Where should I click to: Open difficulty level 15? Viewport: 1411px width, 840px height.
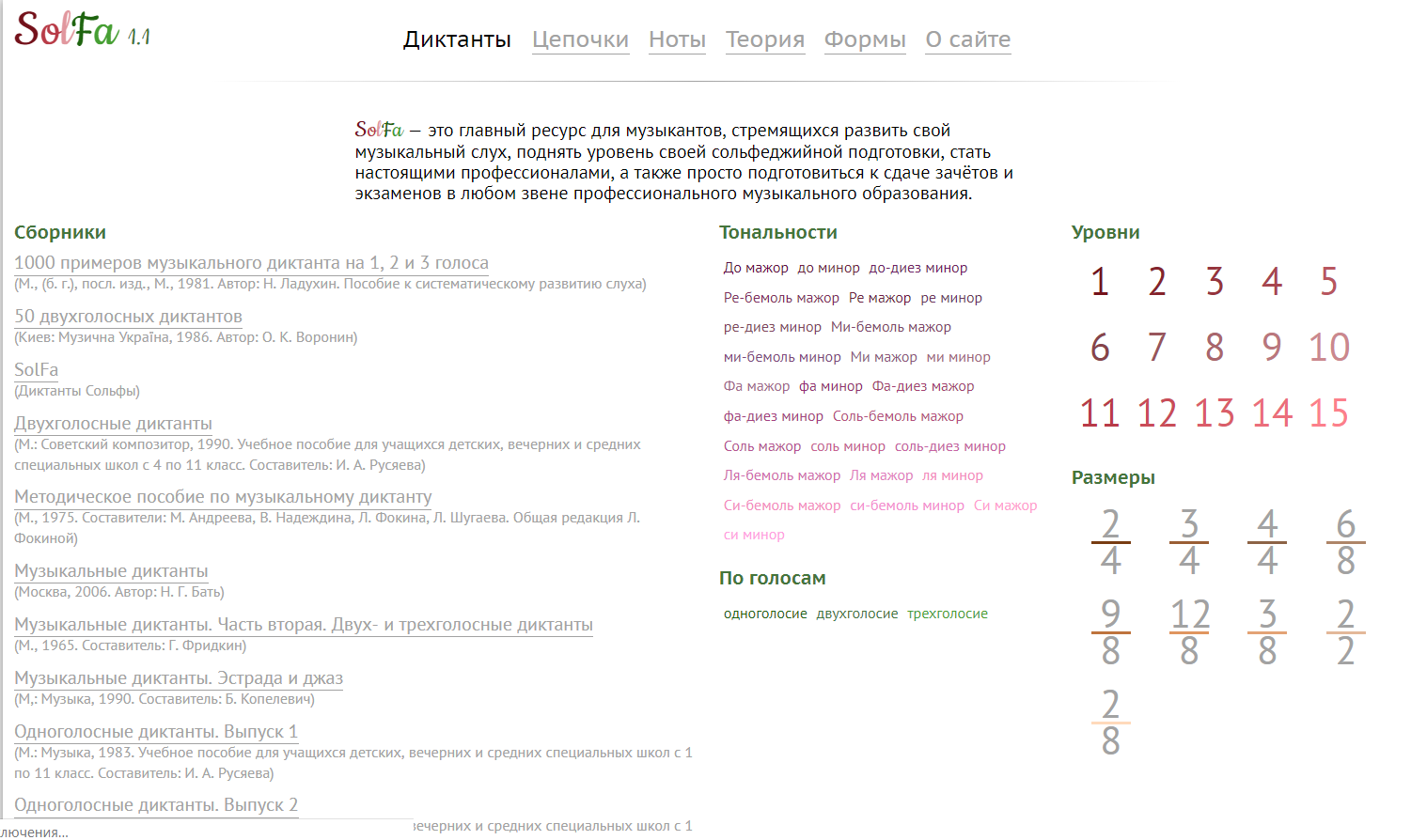[x=1328, y=413]
